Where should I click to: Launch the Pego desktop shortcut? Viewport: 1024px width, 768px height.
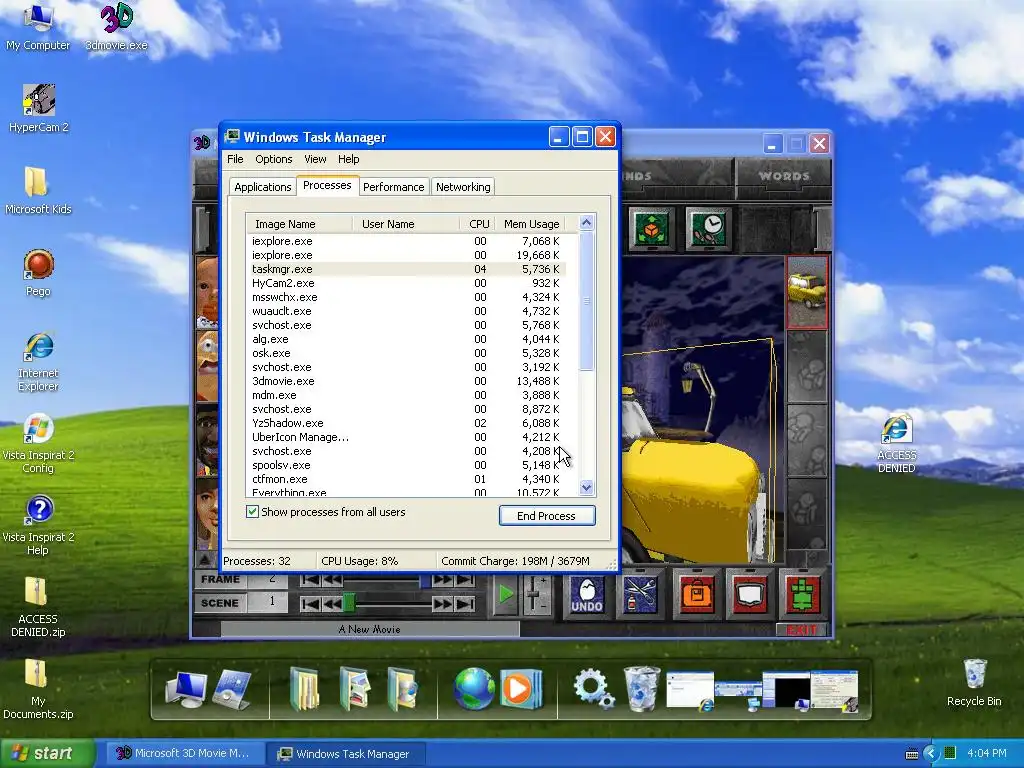(38, 273)
